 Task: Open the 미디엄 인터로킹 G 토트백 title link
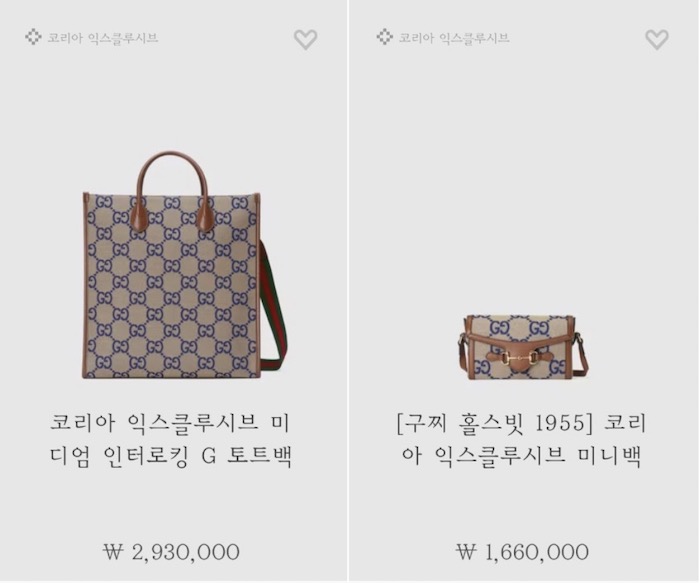171,440
